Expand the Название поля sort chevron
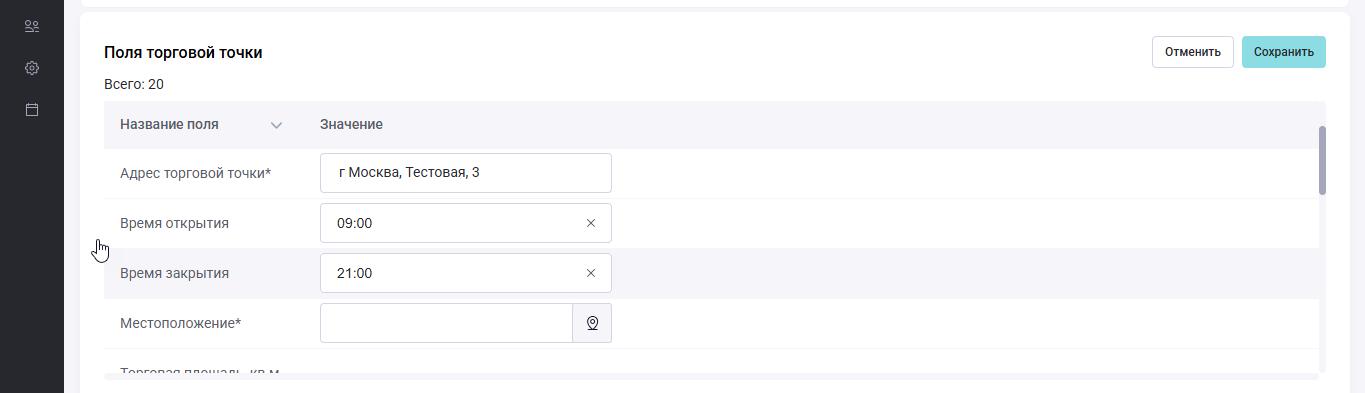This screenshot has height=393, width=1365. (276, 125)
